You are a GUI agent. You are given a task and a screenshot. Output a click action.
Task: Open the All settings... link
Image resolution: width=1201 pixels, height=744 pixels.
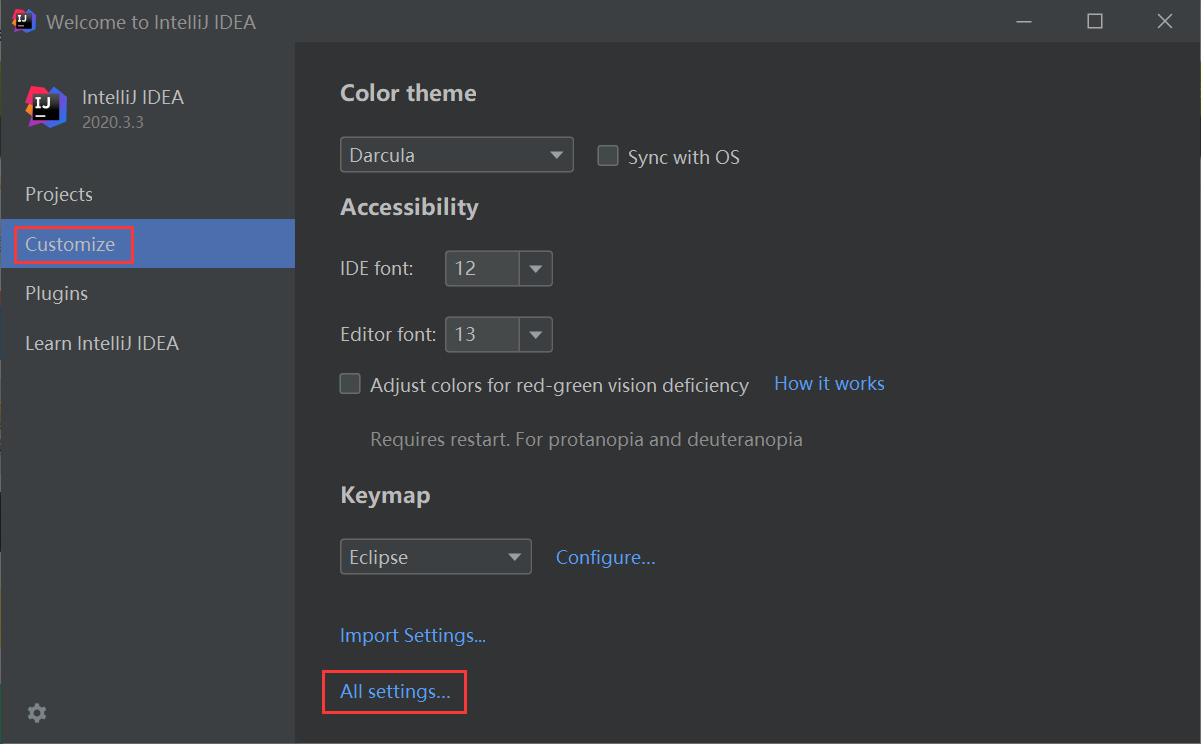pos(395,691)
